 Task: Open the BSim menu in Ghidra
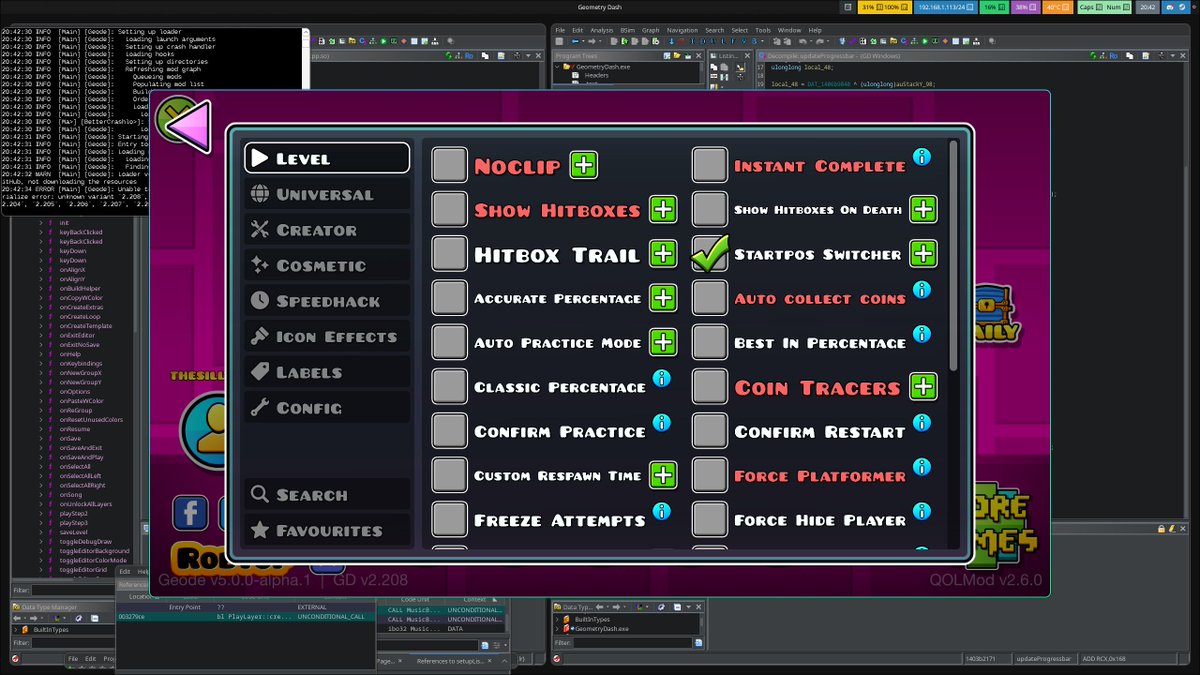pyautogui.click(x=627, y=30)
